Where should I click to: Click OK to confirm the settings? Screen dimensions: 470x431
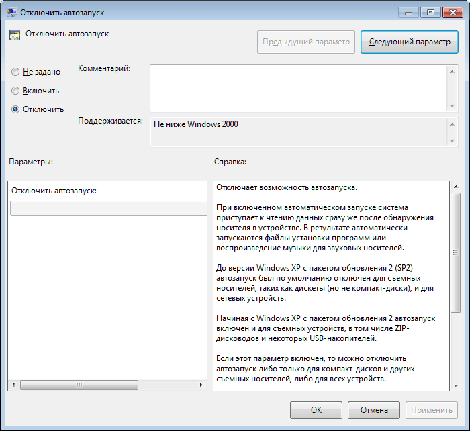click(x=316, y=410)
